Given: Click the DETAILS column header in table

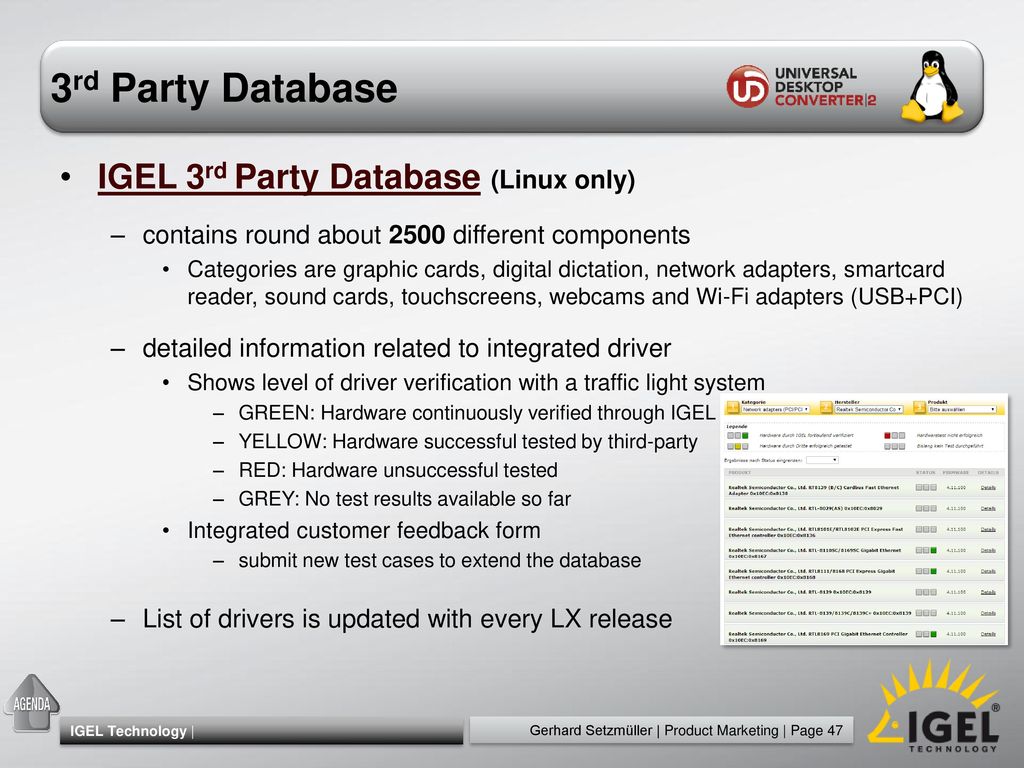Looking at the screenshot, I should click(988, 473).
